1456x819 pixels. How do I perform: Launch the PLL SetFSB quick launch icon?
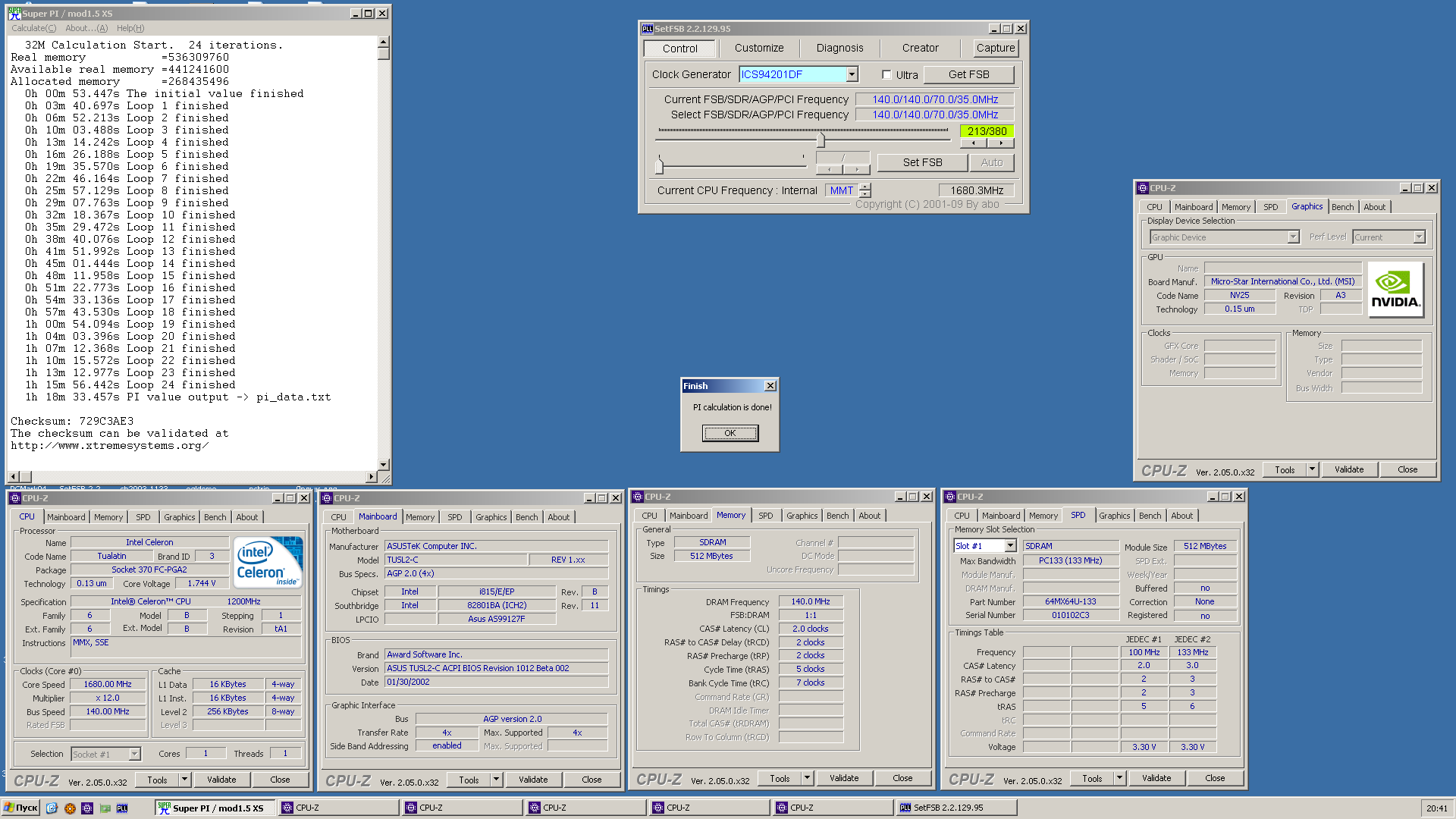coord(122,808)
